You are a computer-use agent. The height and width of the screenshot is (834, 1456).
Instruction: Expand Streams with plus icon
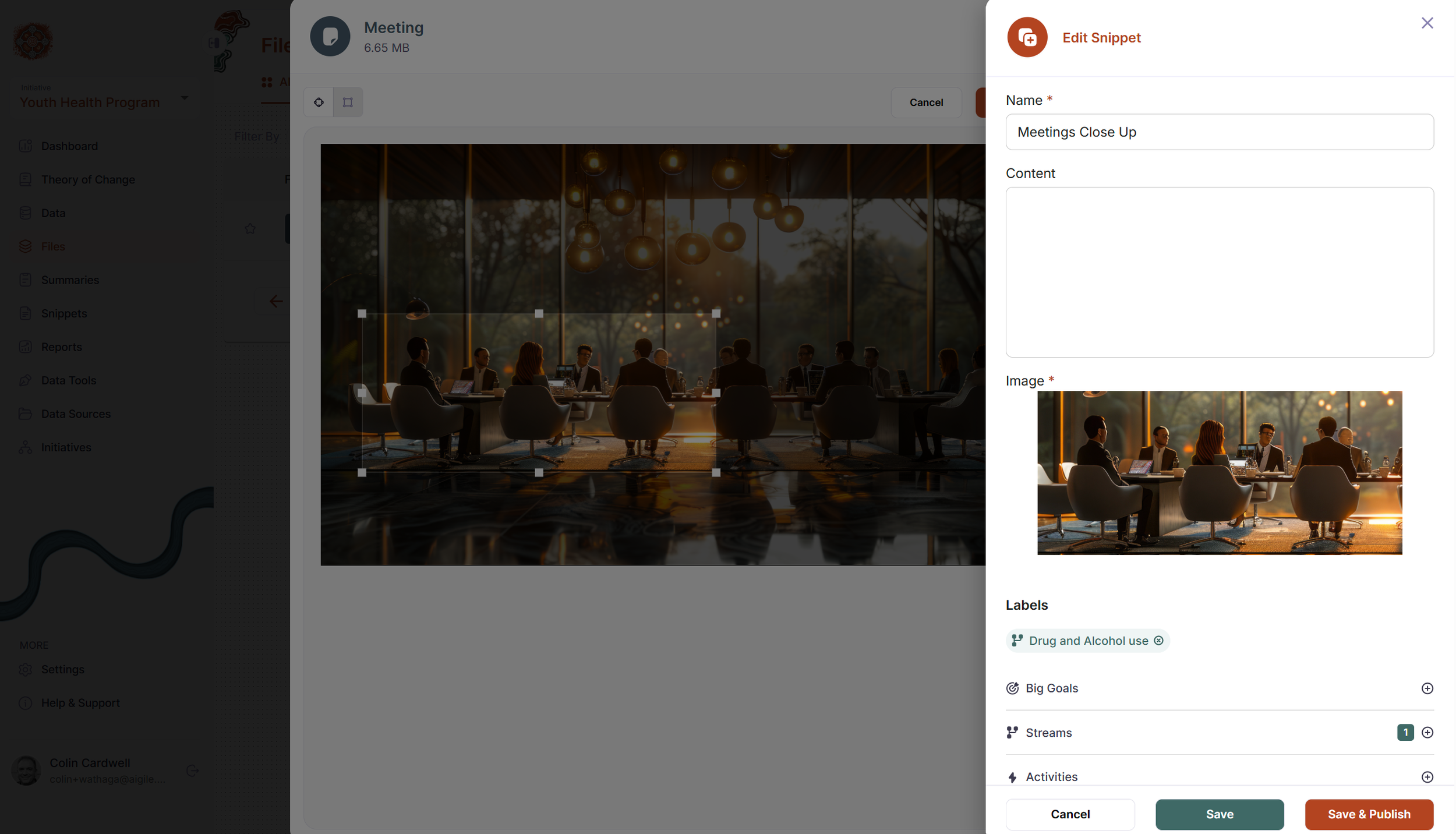pos(1426,733)
